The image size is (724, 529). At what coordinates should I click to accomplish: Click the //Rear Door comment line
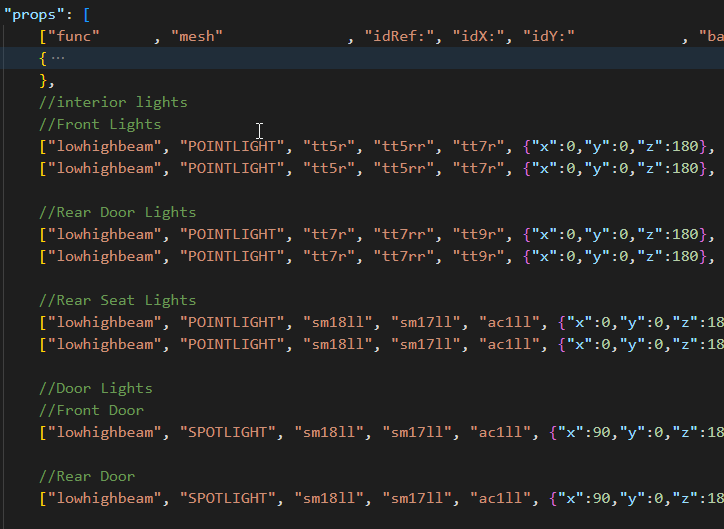(x=87, y=476)
